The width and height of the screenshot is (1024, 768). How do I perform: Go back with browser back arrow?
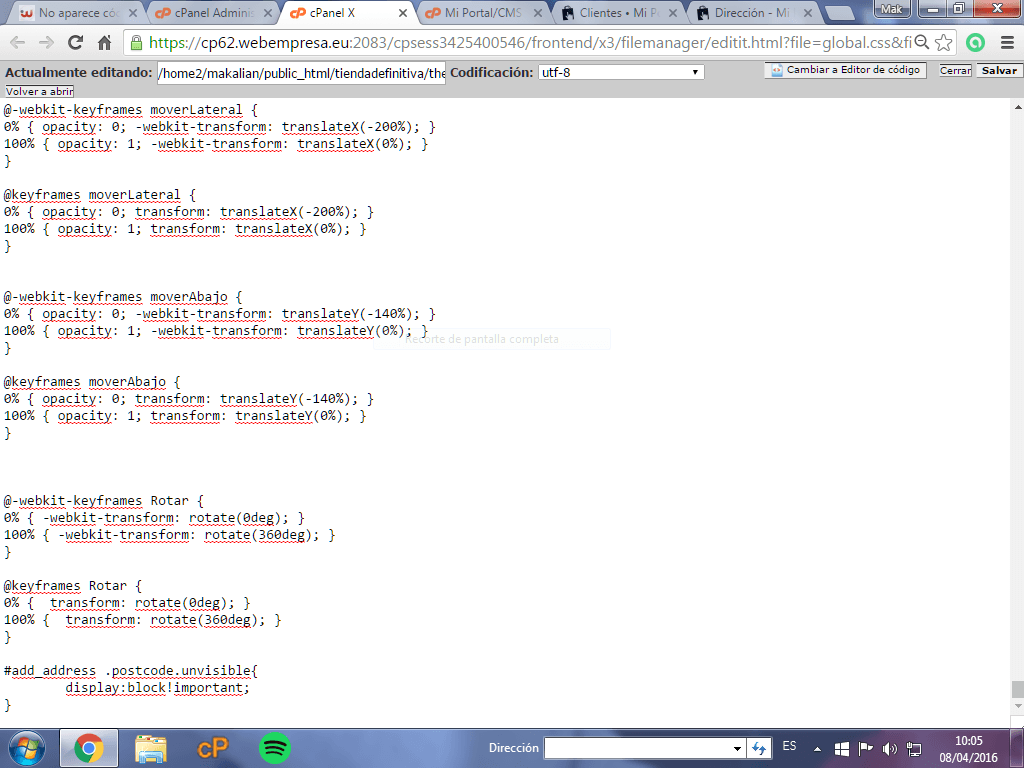18,42
